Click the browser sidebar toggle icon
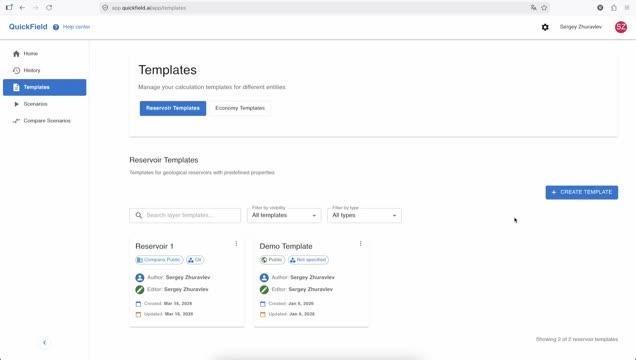Viewport: 636px width, 360px height. [9, 7]
